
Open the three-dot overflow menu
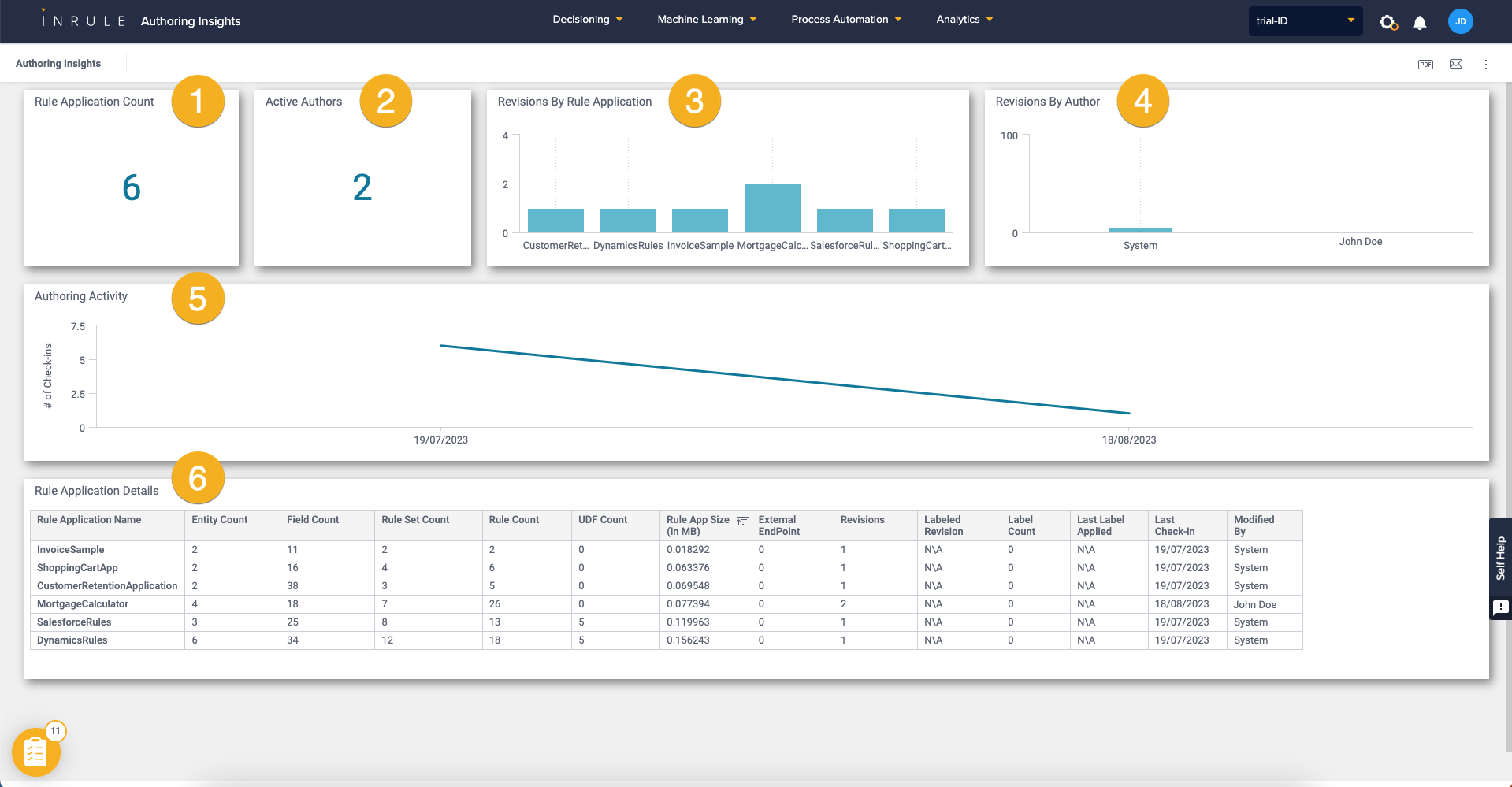[x=1486, y=64]
